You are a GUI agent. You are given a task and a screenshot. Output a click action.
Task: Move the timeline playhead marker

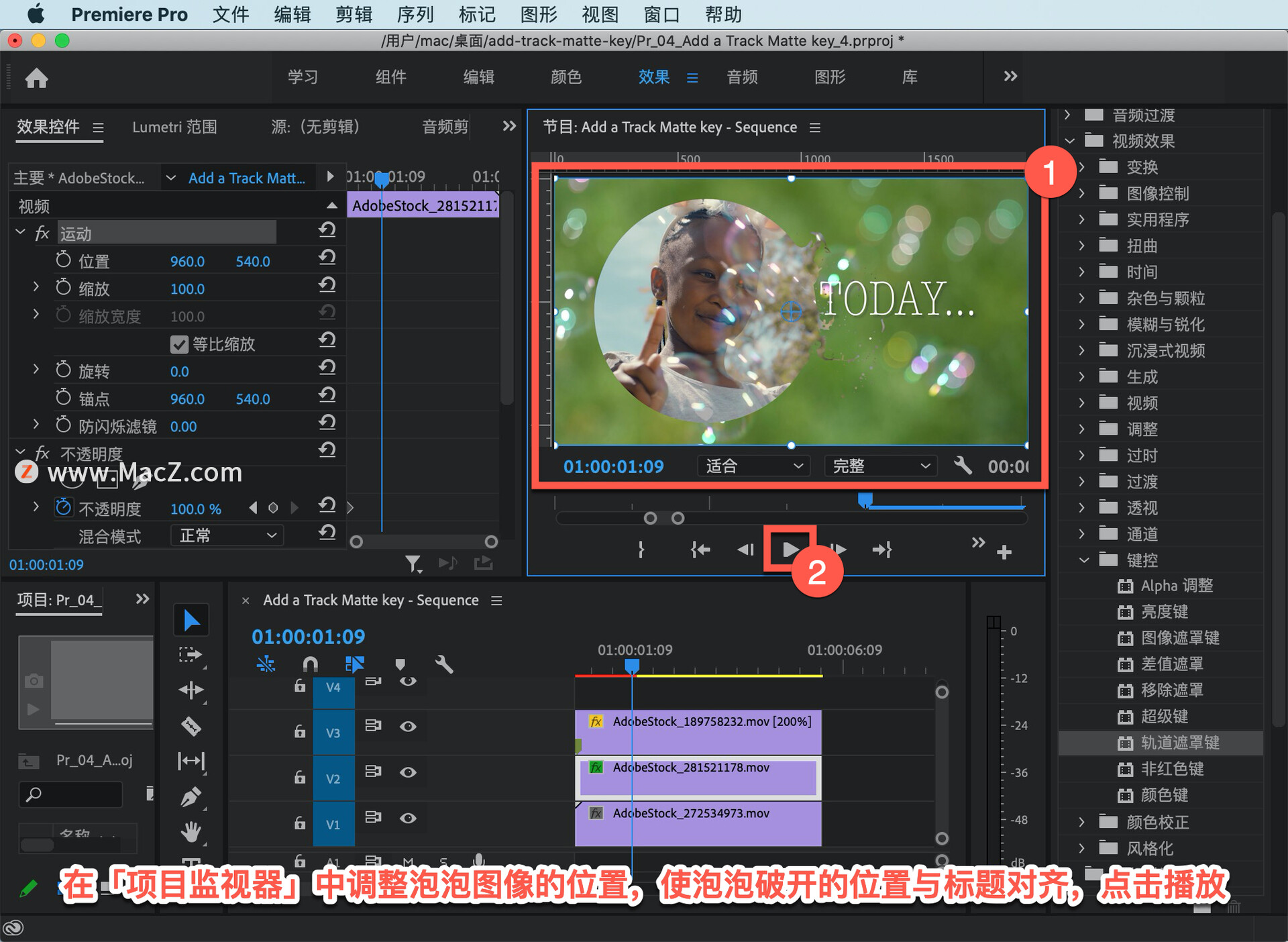632,666
